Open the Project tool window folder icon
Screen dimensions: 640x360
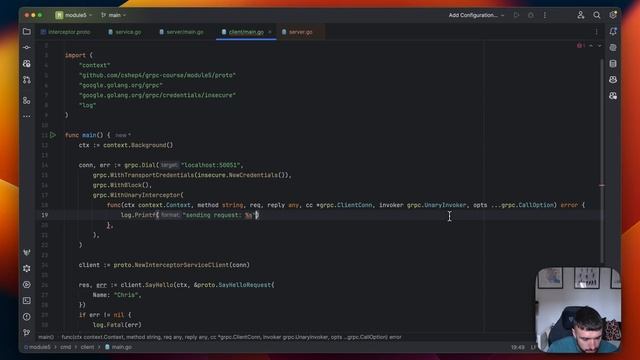[x=27, y=32]
